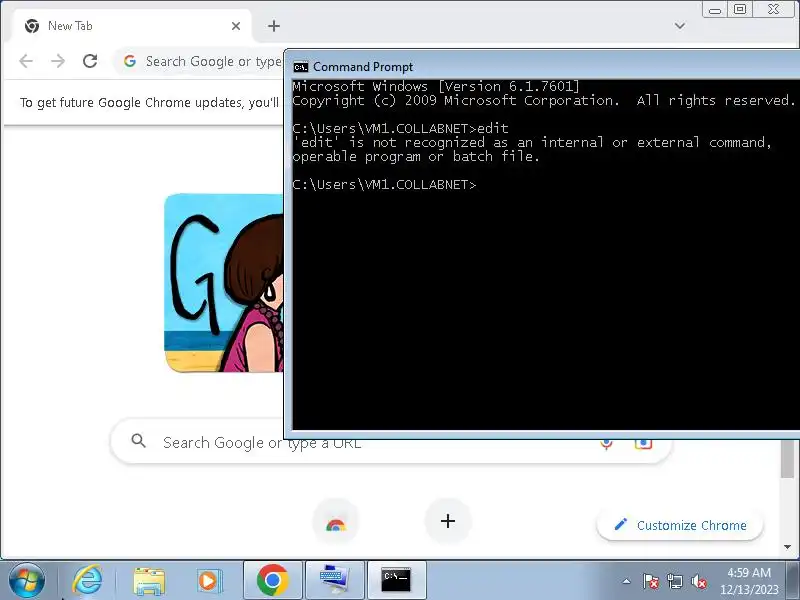The height and width of the screenshot is (600, 800).
Task: Open the Chrome Web Store shortcut
Action: 335,521
